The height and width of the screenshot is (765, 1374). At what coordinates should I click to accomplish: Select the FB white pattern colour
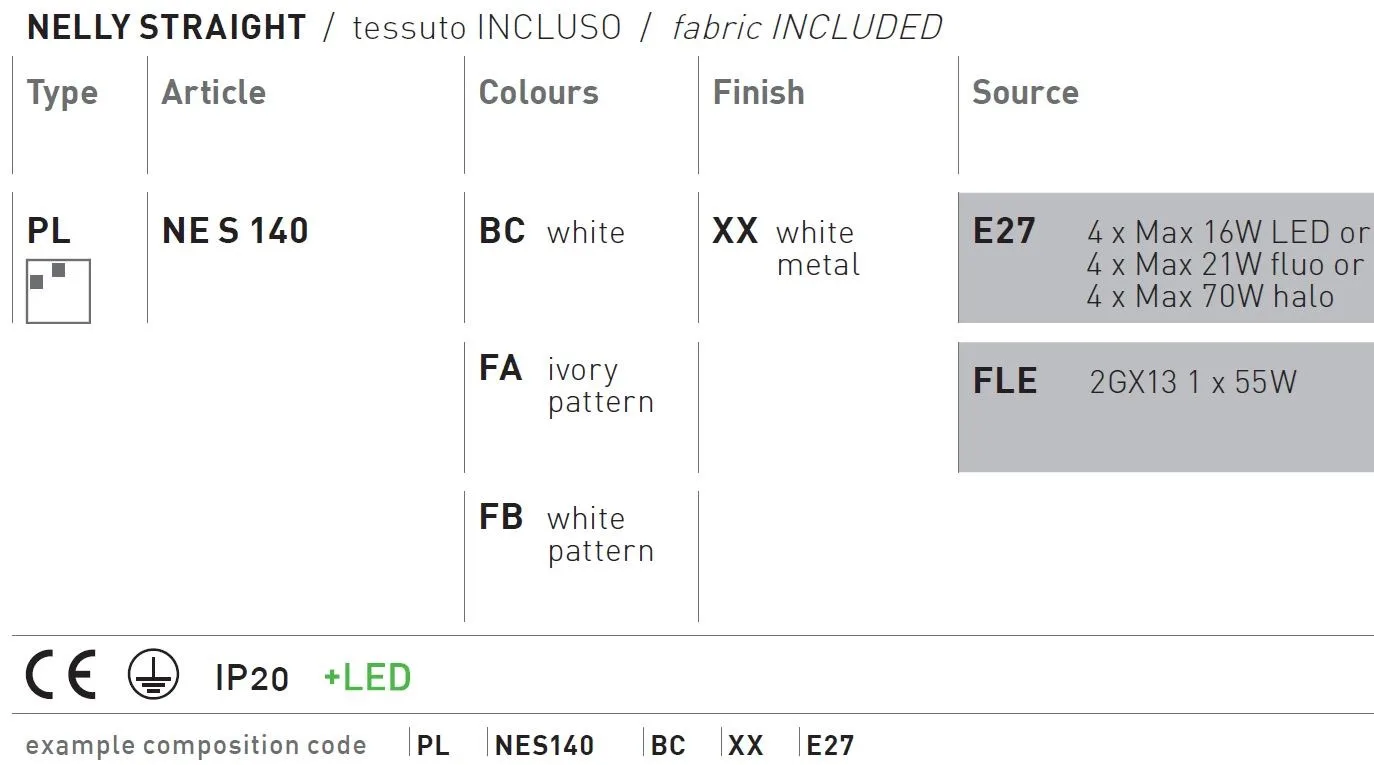[566, 533]
